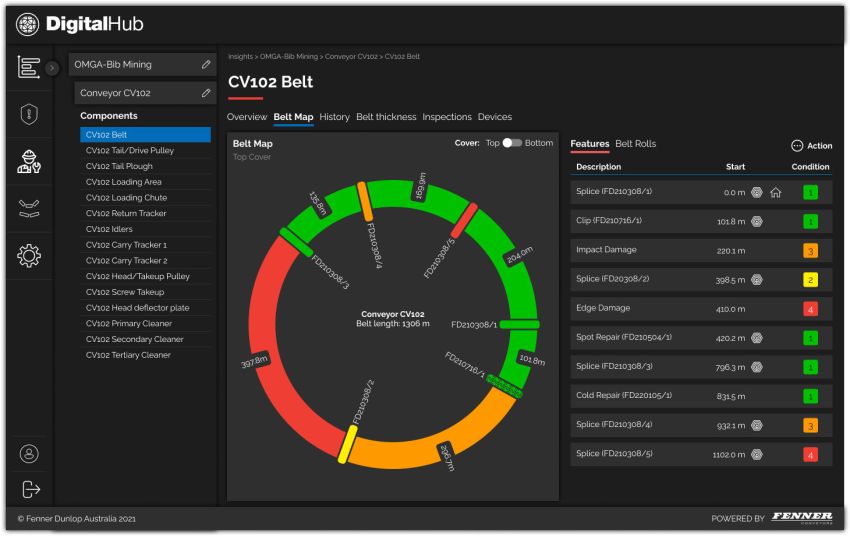The height and width of the screenshot is (536, 850).
Task: Switch to the Belt thickness tab
Action: tap(386, 117)
